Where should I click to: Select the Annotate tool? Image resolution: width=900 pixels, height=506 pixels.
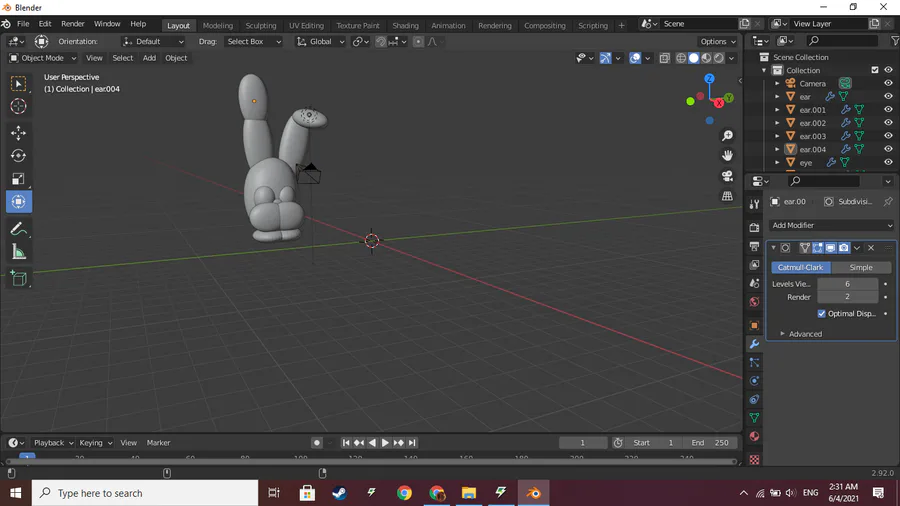point(18,229)
